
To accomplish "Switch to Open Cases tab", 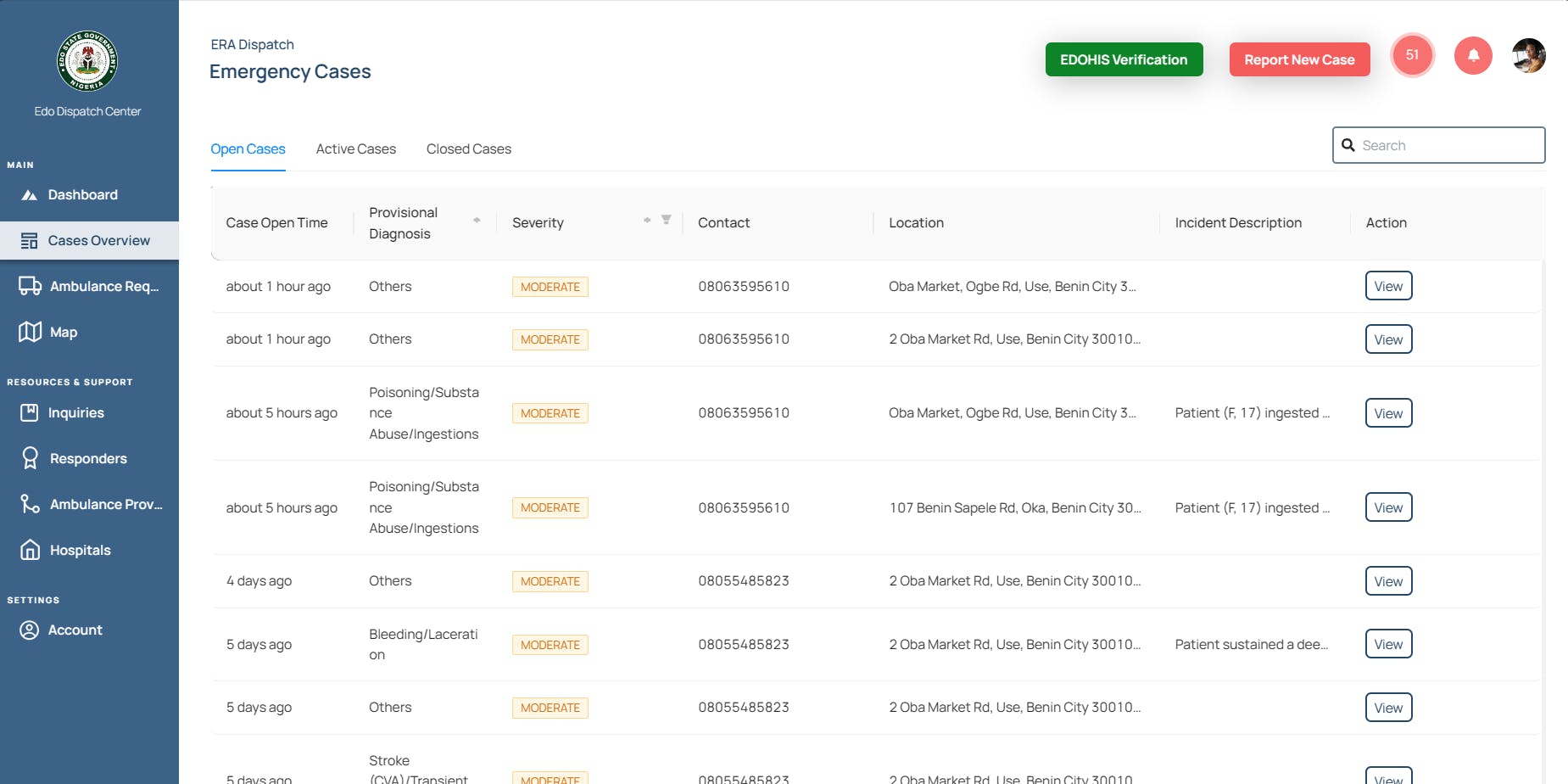I will [248, 149].
